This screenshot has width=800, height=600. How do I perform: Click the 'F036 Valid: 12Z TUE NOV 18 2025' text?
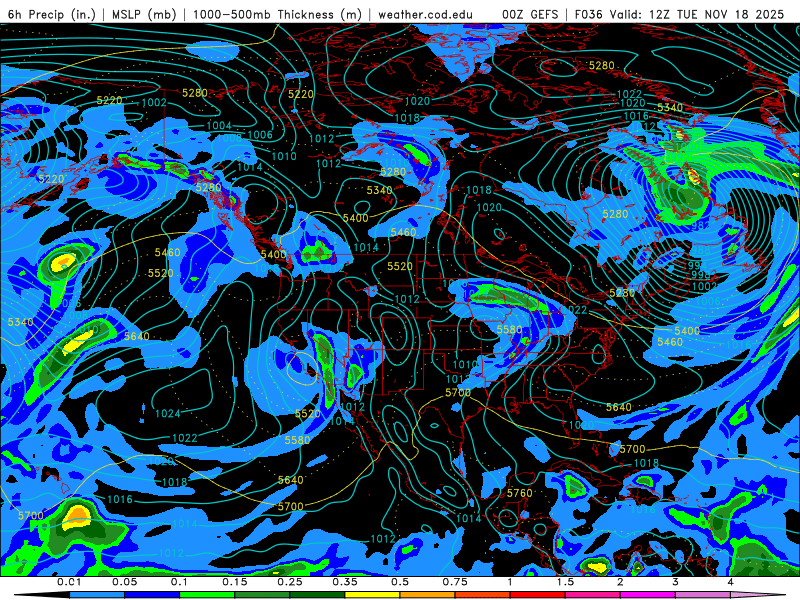pos(679,14)
